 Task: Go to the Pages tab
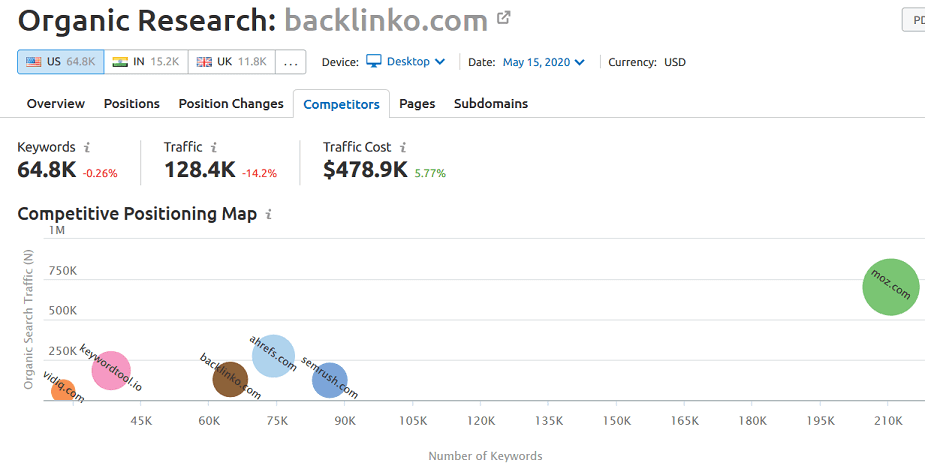pyautogui.click(x=417, y=104)
